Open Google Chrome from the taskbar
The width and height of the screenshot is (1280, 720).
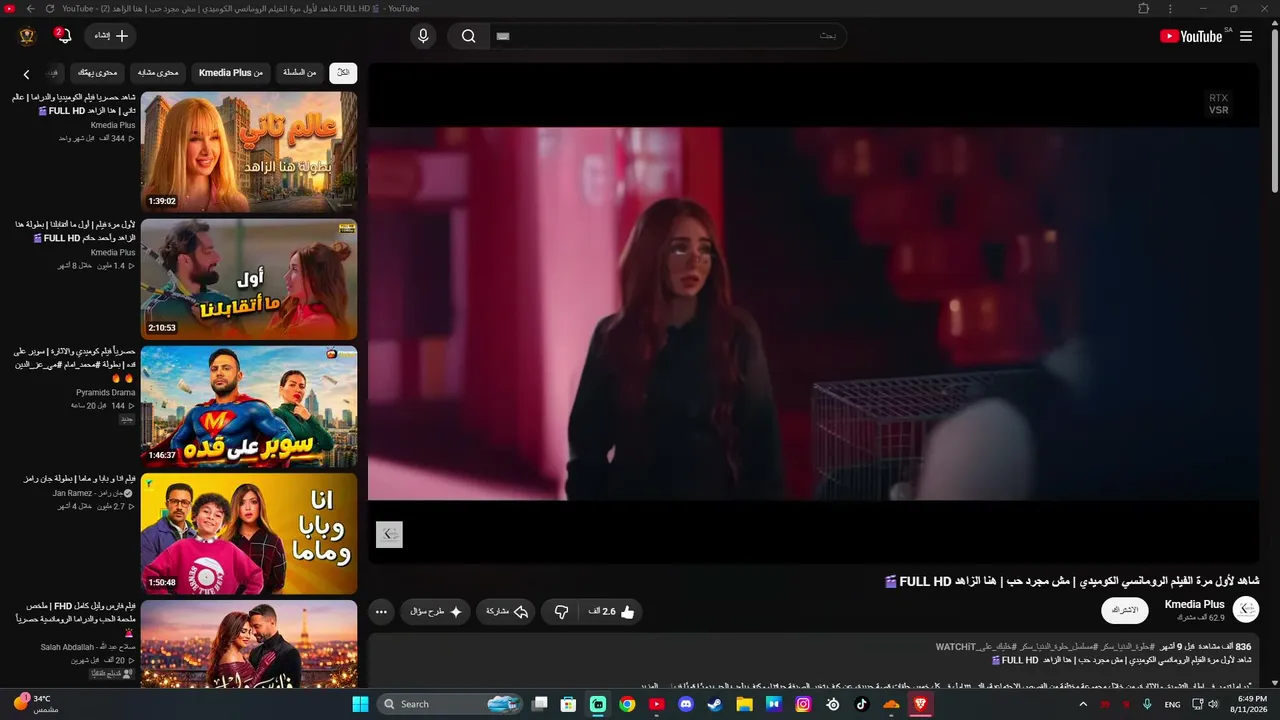coord(627,704)
